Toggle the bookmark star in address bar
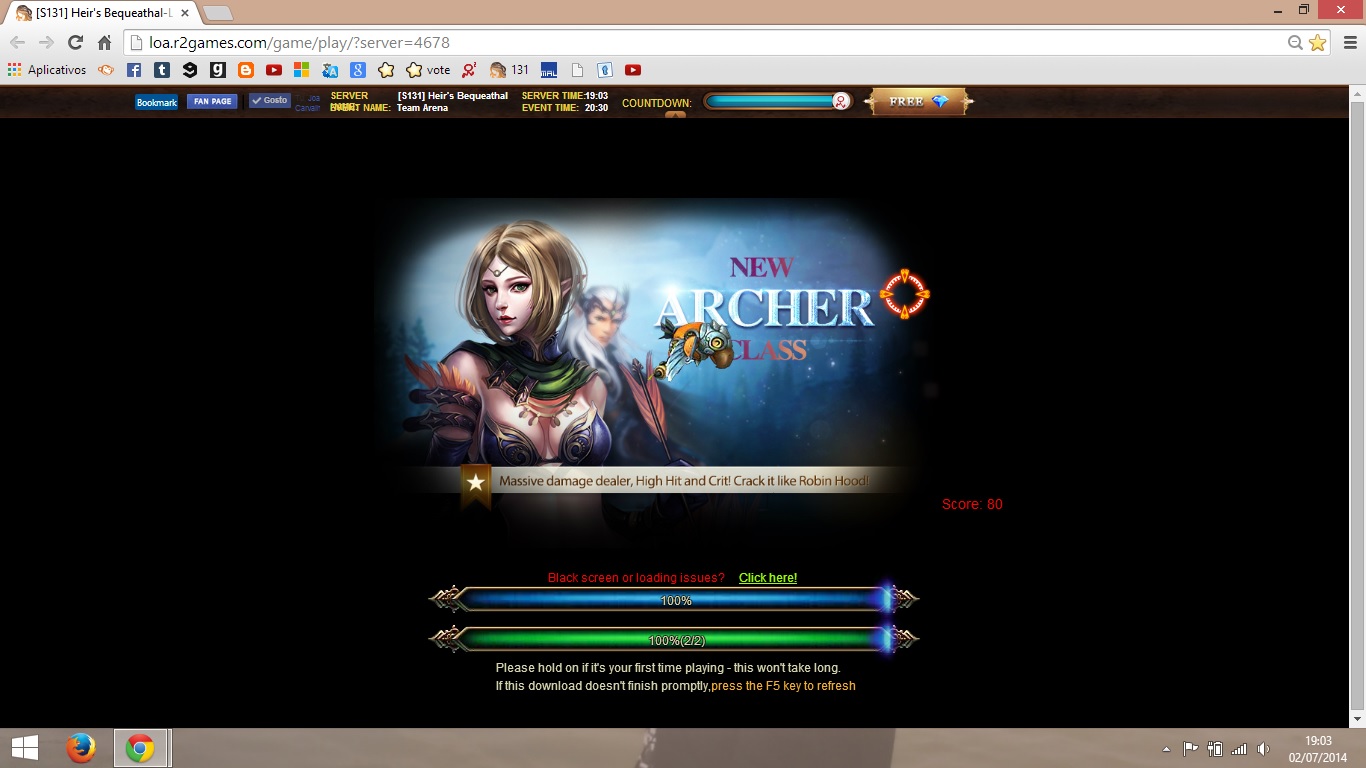The height and width of the screenshot is (768, 1366). pos(1317,42)
